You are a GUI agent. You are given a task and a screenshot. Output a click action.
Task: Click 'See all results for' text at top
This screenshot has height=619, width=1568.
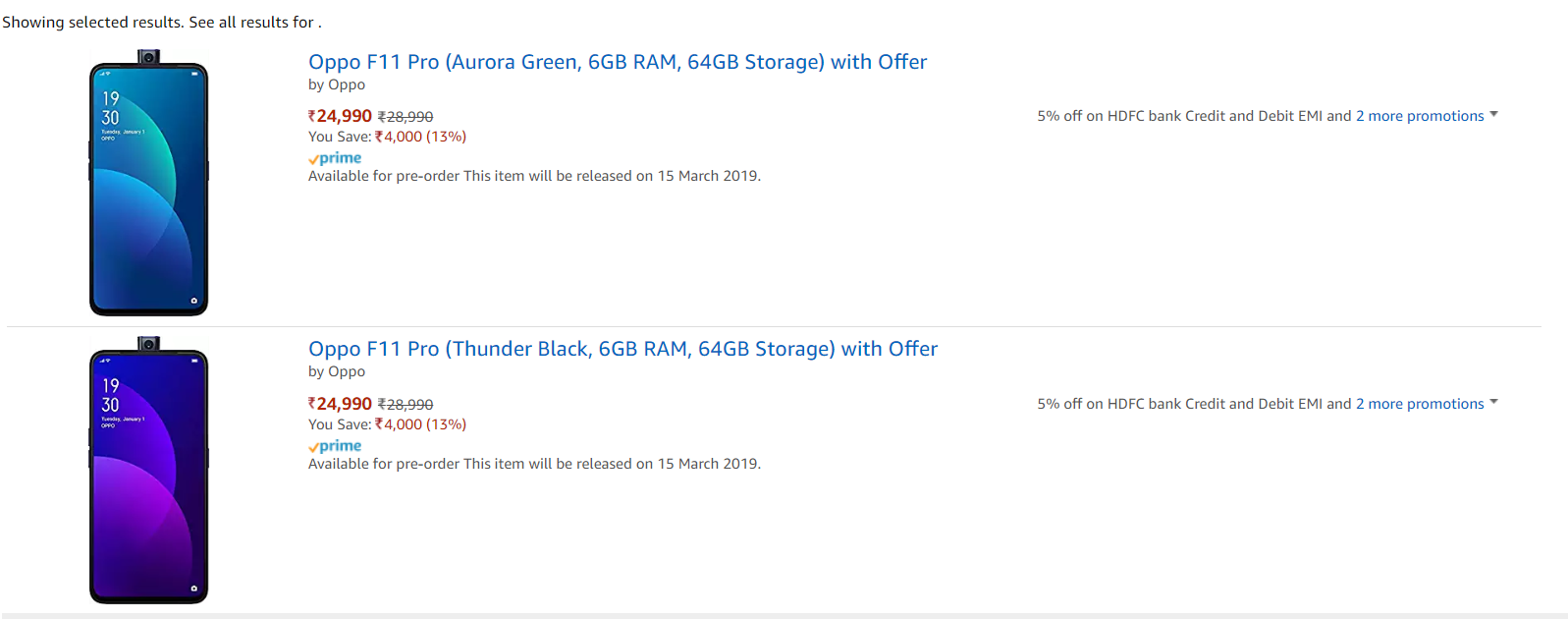251,22
